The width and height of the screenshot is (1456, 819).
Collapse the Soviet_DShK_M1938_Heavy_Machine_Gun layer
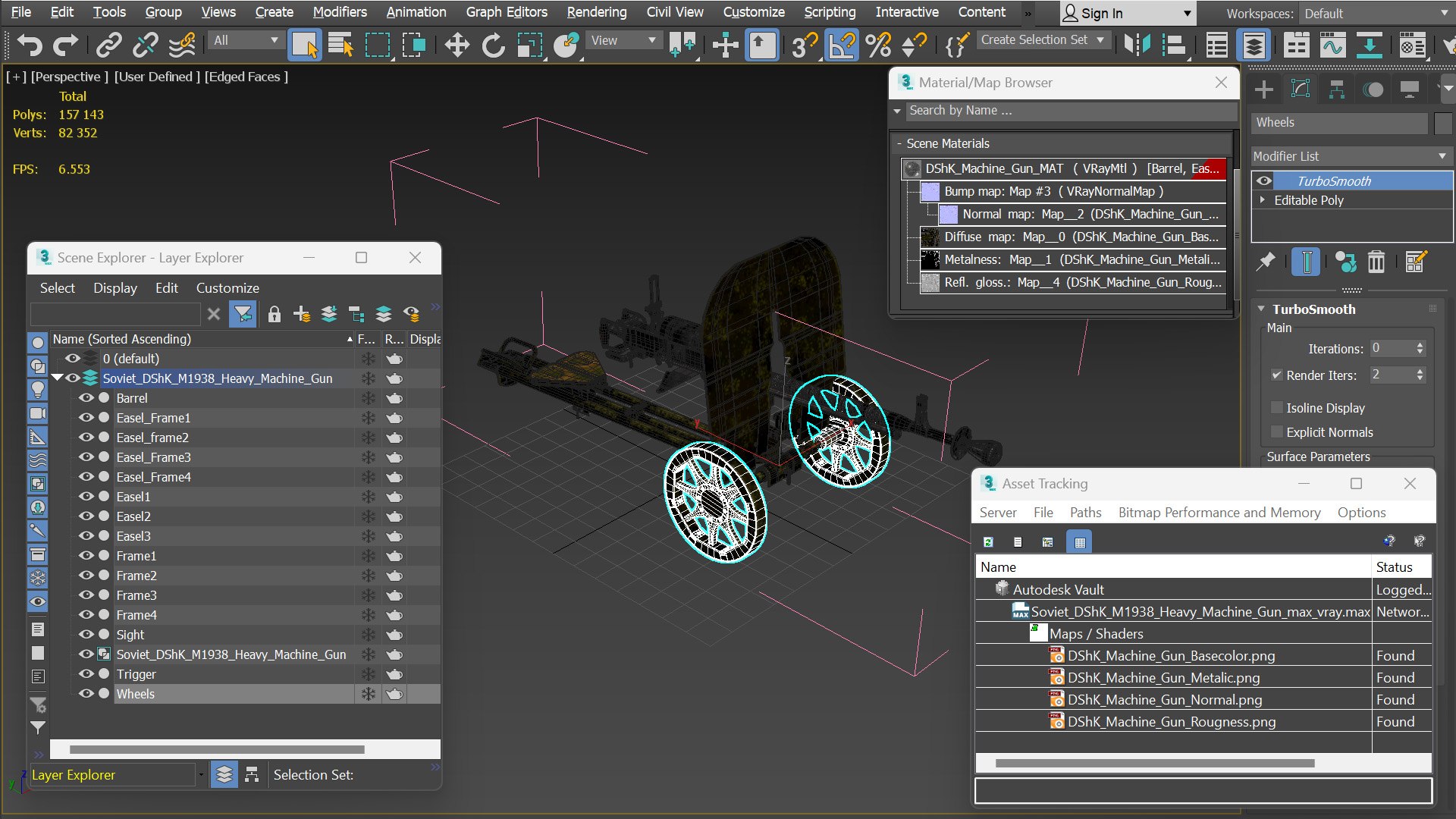[x=58, y=378]
